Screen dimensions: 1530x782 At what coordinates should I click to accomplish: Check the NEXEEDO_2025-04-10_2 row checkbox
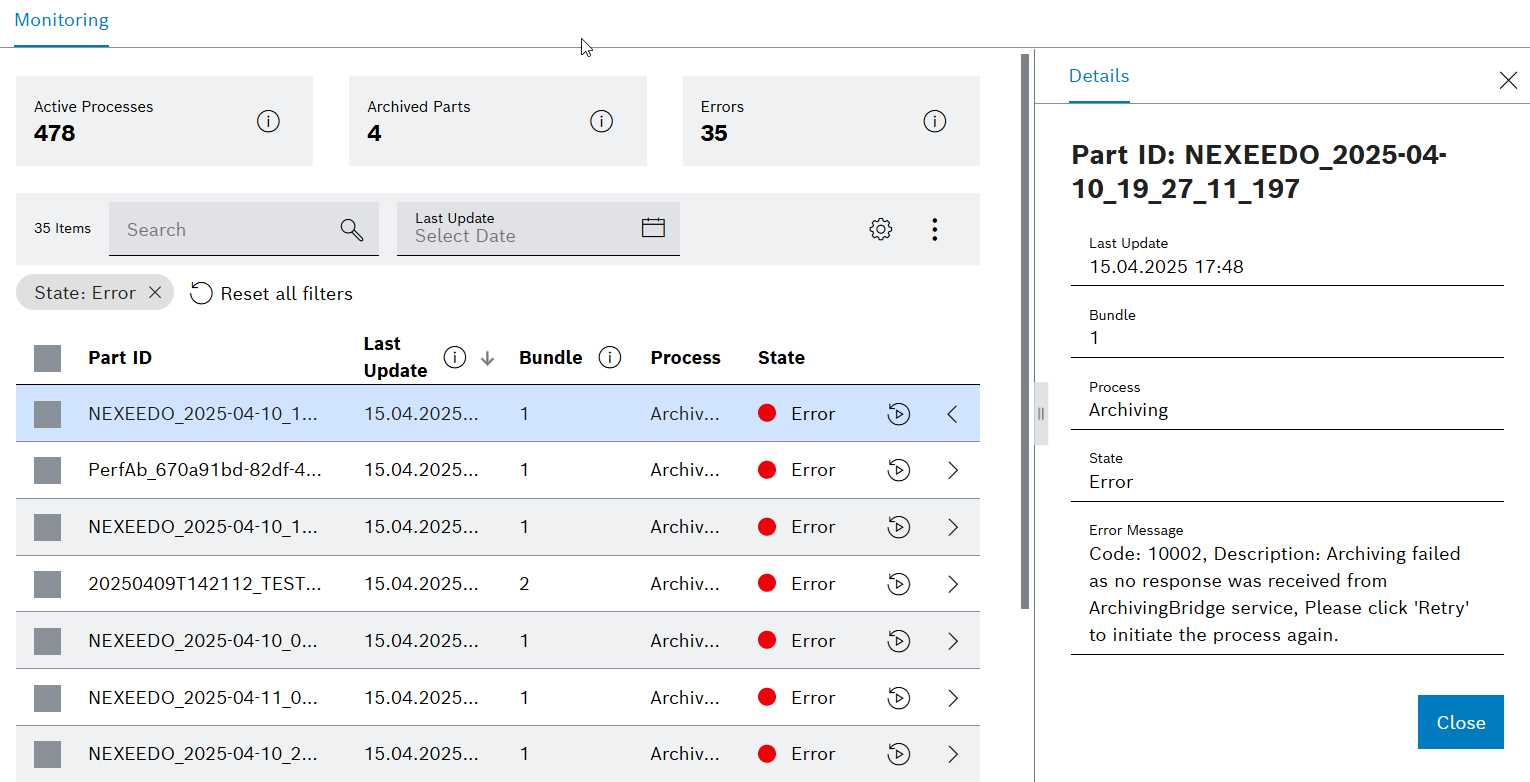click(47, 754)
